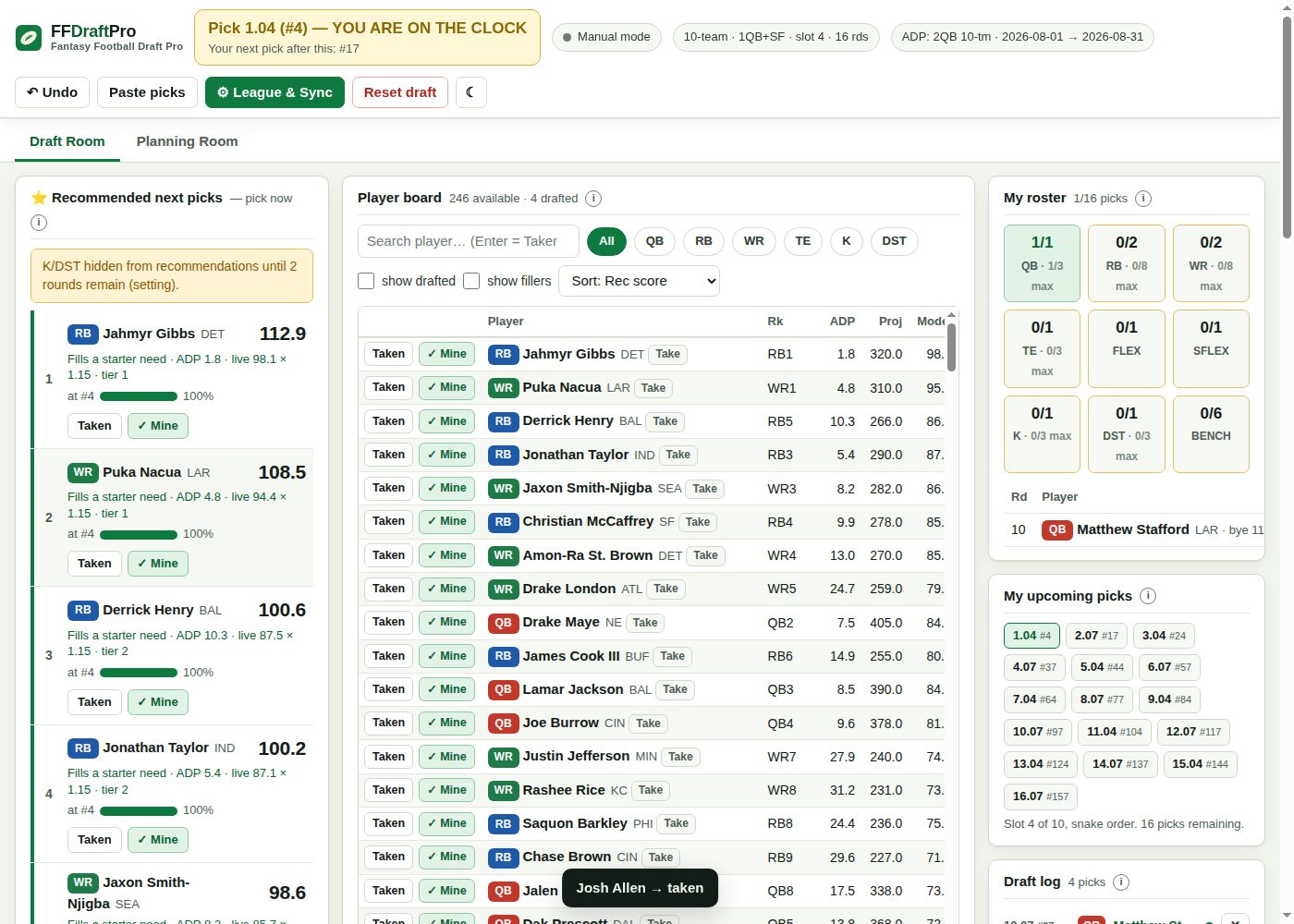This screenshot has width=1294, height=924.
Task: Click Take tag beside Christian McCaffrey
Action: (x=698, y=522)
